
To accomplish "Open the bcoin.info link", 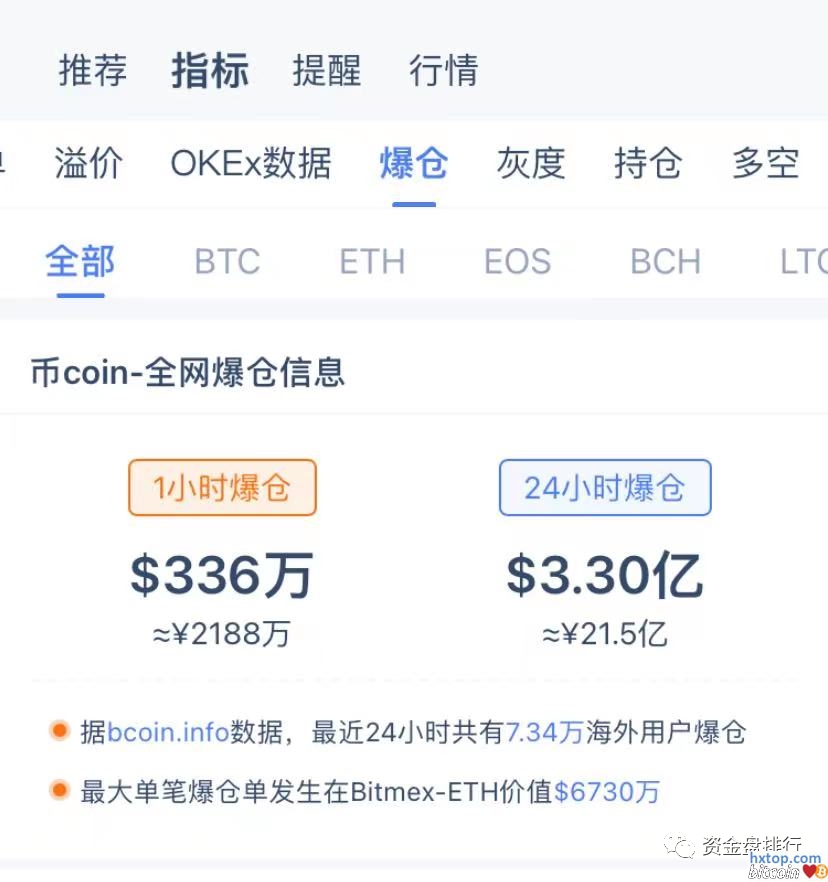I will (168, 733).
